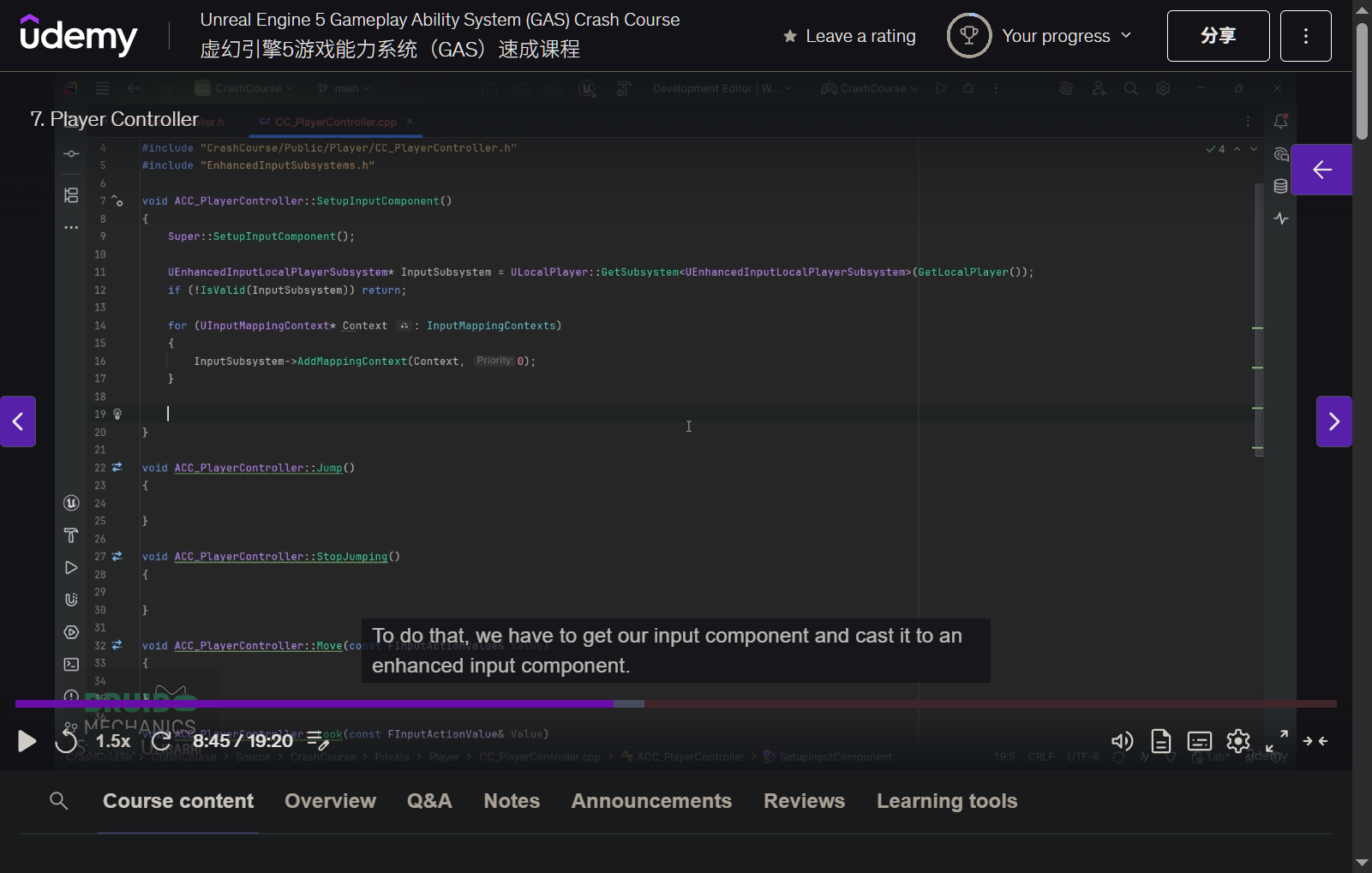Click the gutter icon next to Jump() line 22
The height and width of the screenshot is (873, 1372).
click(x=117, y=468)
